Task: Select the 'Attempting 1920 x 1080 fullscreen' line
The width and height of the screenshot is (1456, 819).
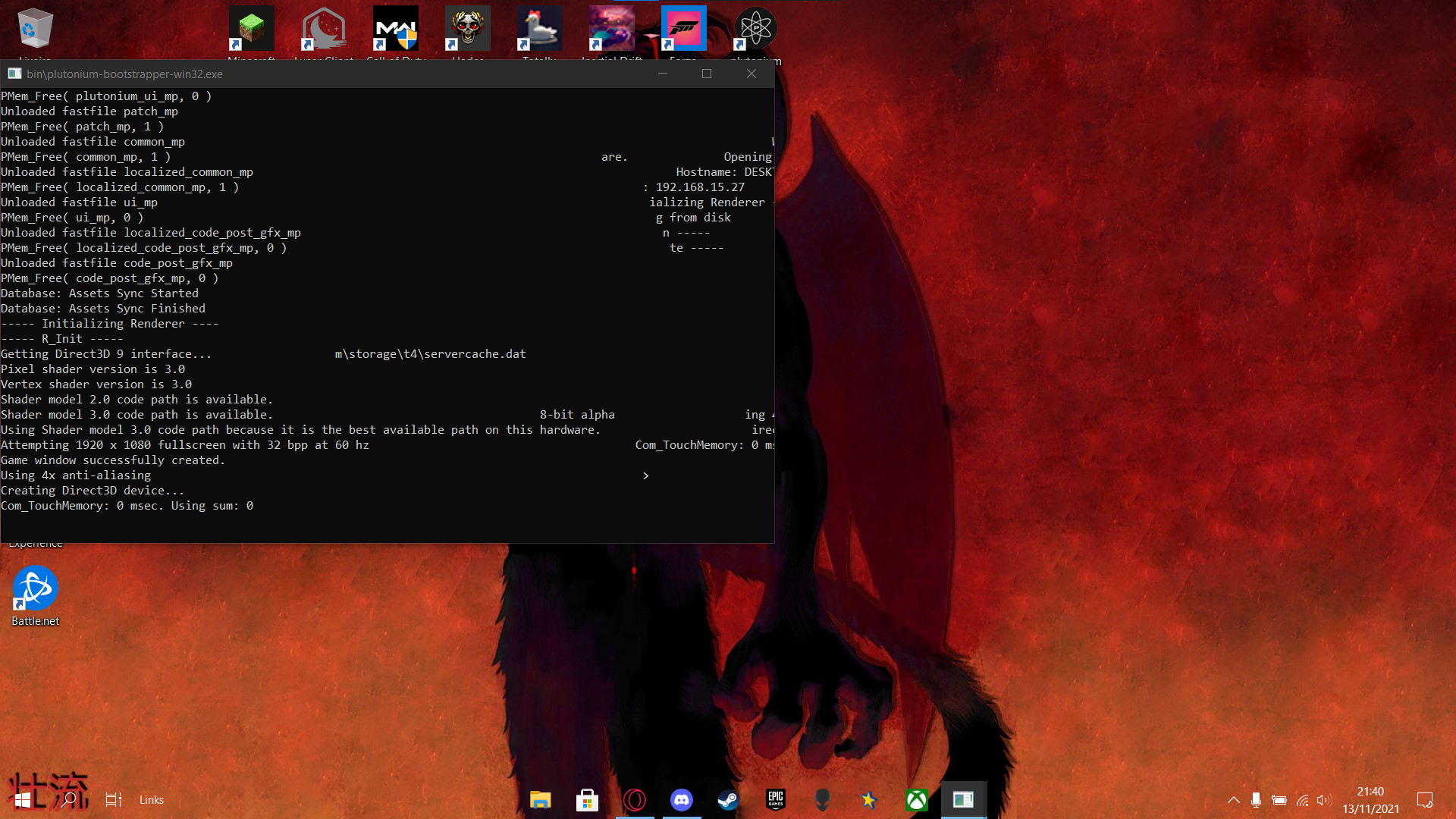Action: [185, 445]
